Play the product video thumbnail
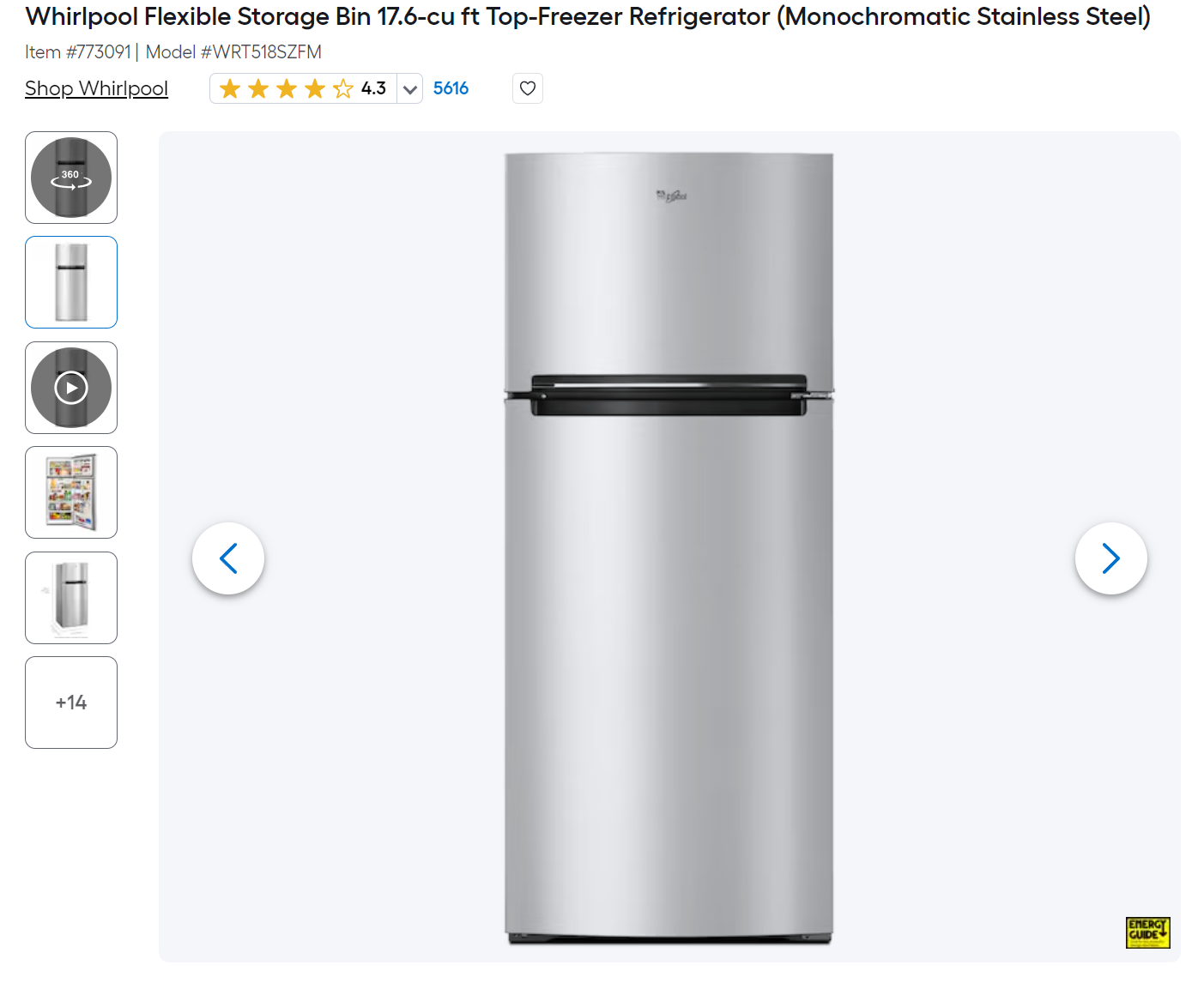 coord(71,388)
